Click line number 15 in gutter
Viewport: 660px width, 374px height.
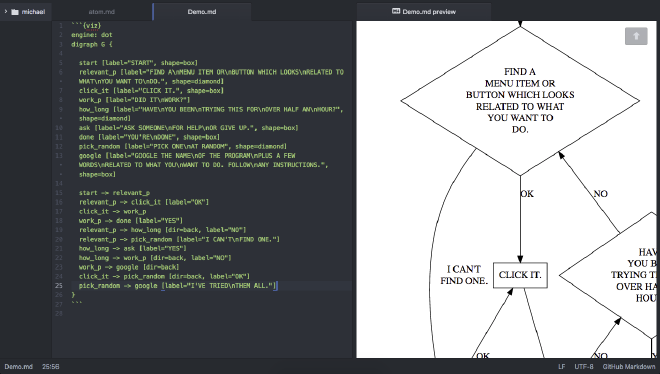(x=59, y=193)
